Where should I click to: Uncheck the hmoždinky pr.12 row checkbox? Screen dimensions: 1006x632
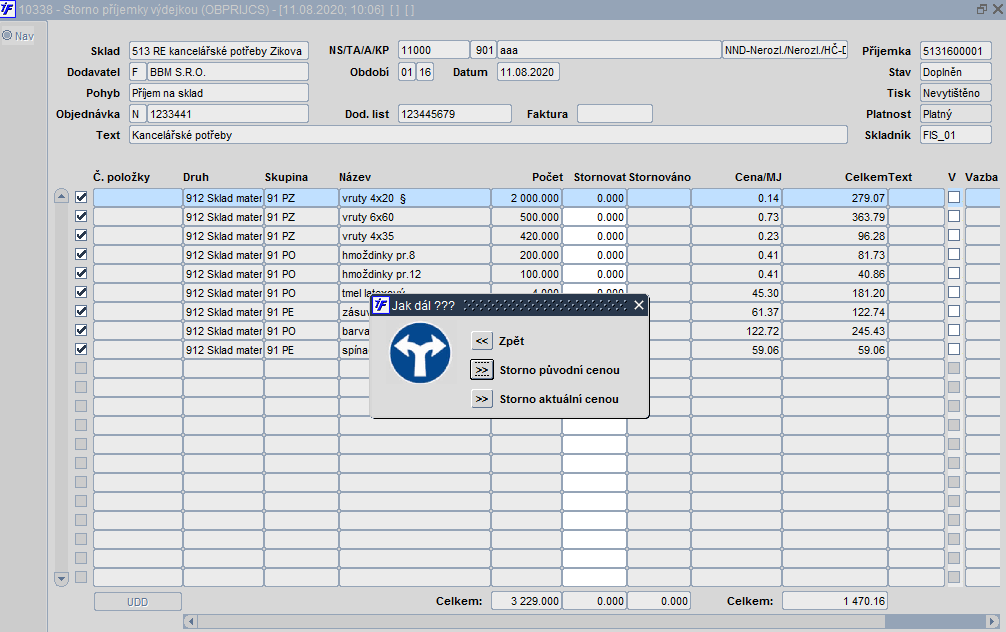[81, 273]
